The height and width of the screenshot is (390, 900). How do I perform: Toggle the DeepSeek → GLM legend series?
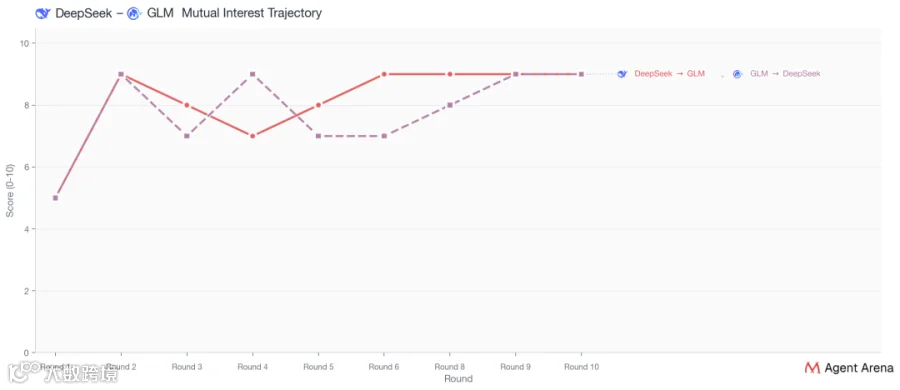[x=669, y=74]
